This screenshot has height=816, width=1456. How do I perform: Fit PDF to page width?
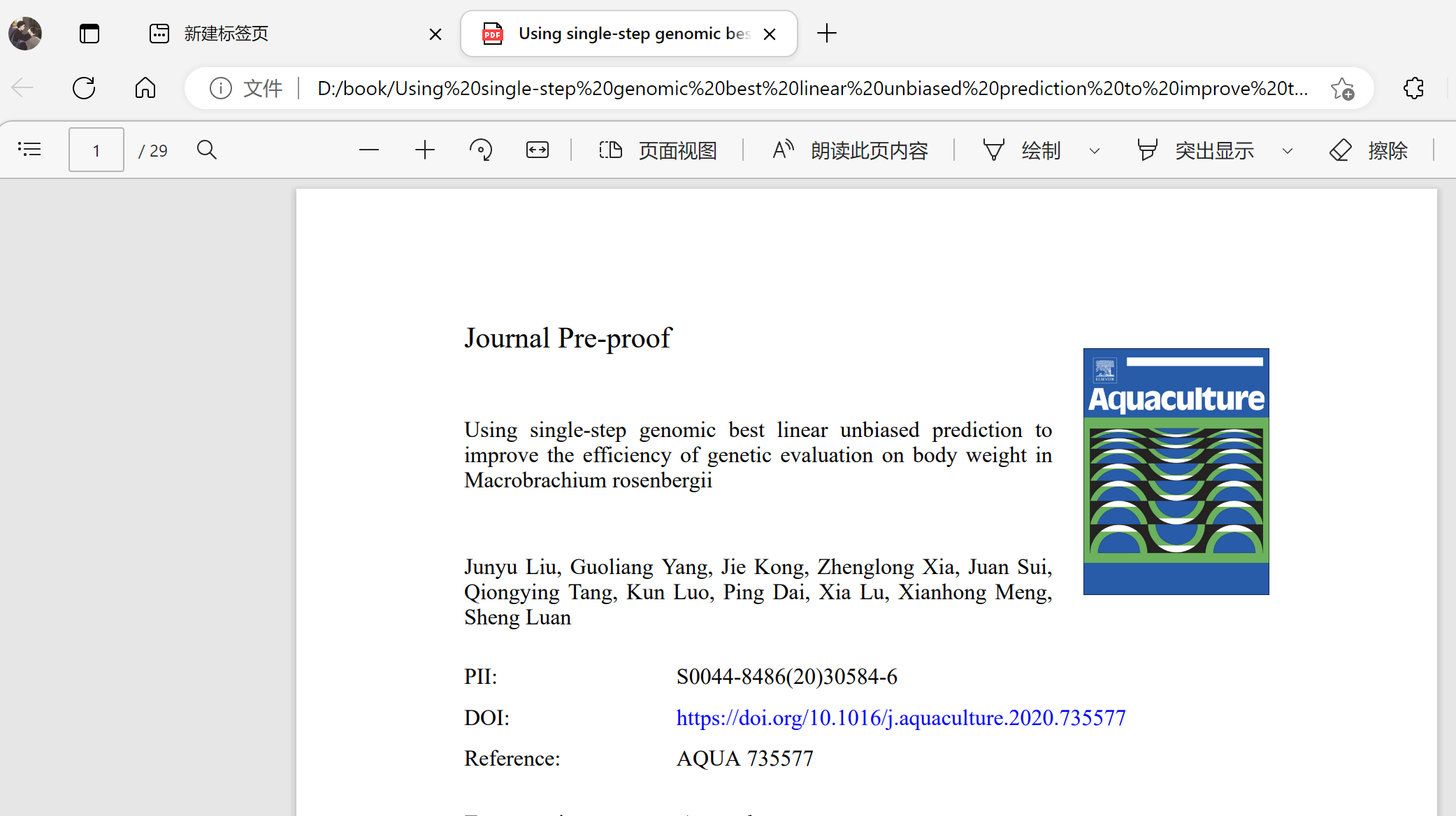pos(538,150)
